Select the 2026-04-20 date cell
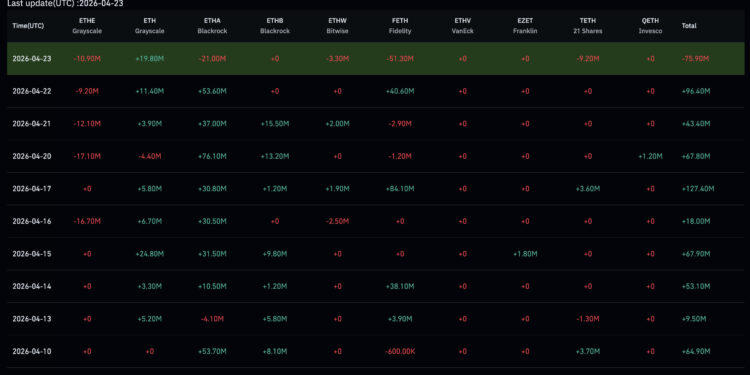 pyautogui.click(x=32, y=156)
